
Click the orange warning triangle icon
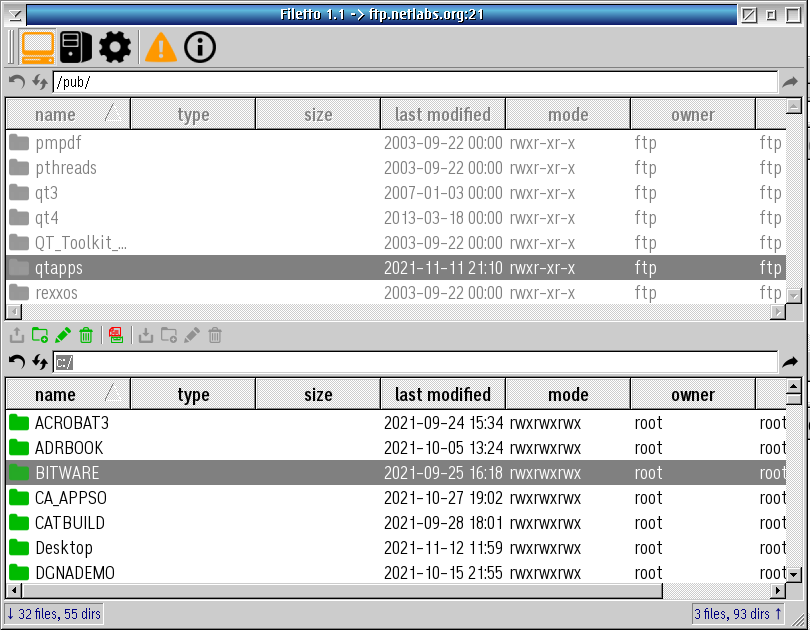[x=161, y=46]
